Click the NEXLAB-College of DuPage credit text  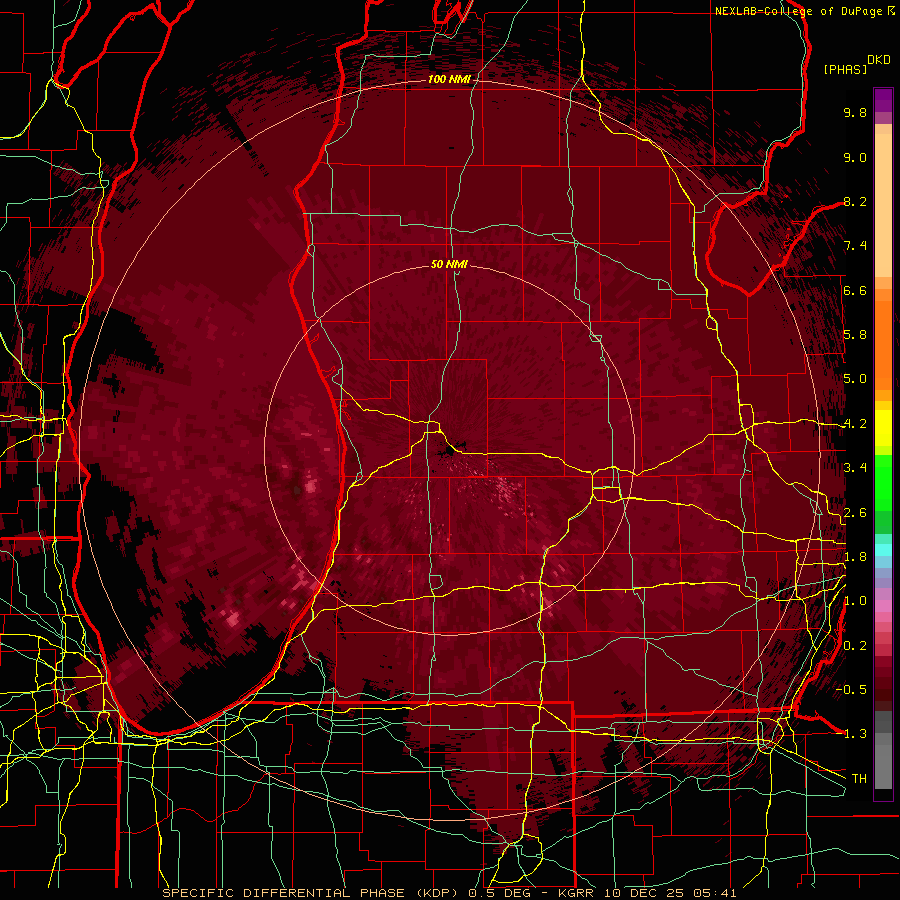pyautogui.click(x=798, y=11)
